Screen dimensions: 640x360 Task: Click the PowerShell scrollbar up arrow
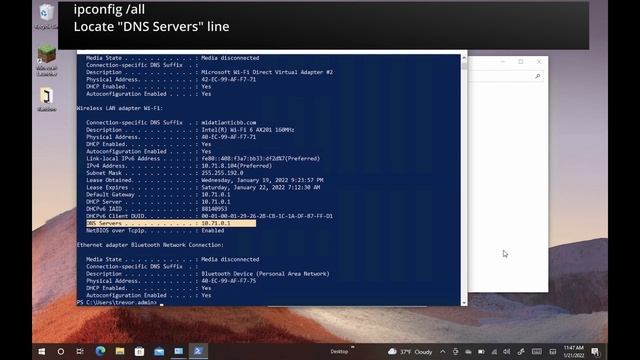tap(464, 58)
